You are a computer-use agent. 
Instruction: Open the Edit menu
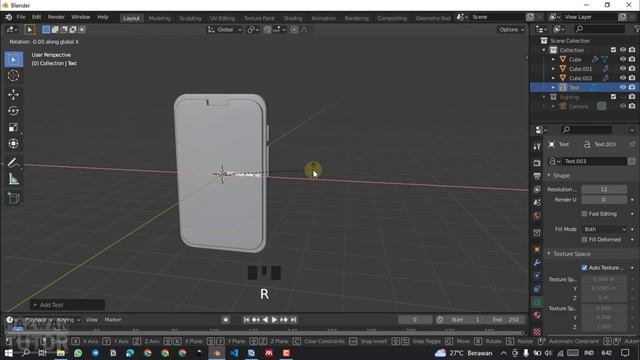36,17
